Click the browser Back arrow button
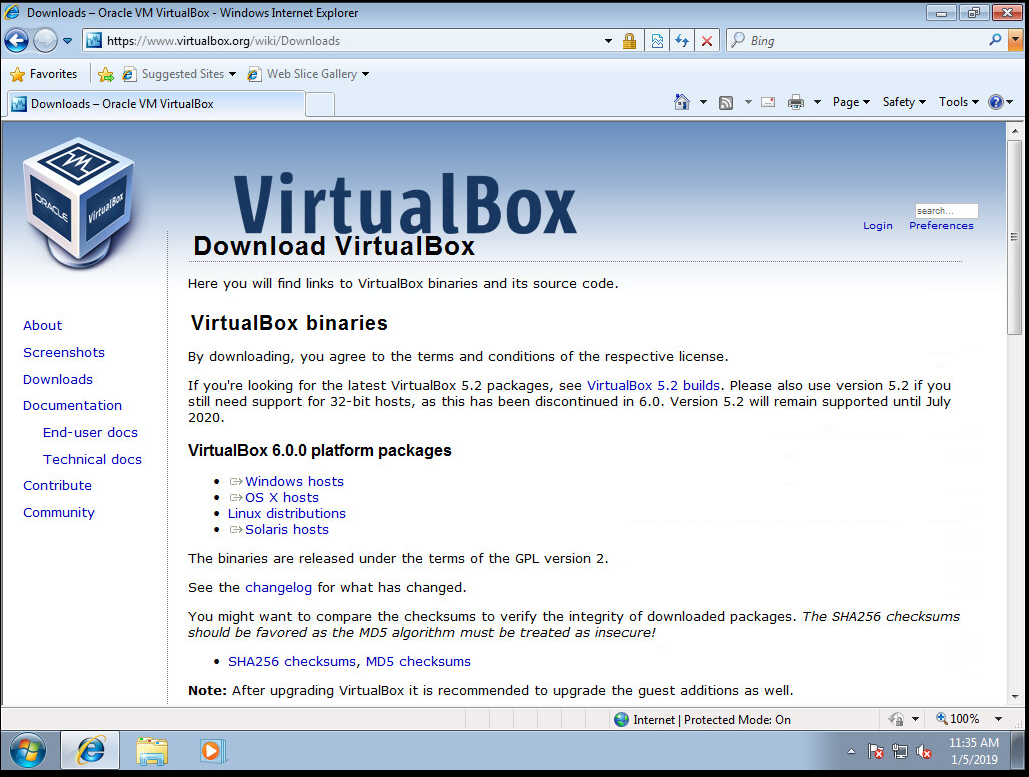This screenshot has height=777, width=1029. [17, 41]
